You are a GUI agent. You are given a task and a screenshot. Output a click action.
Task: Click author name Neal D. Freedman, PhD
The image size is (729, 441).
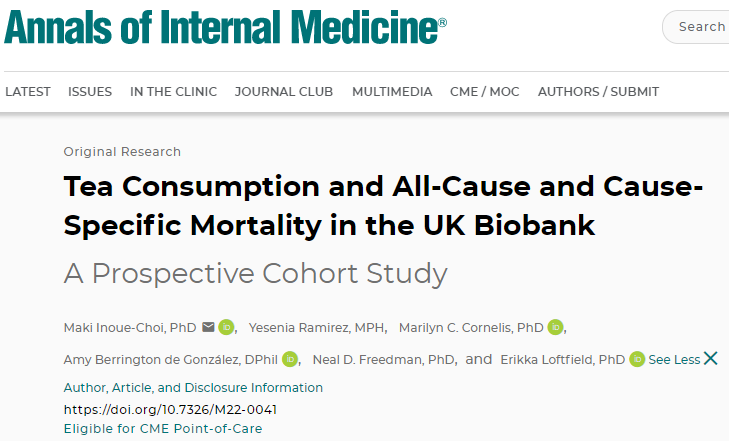(384, 360)
